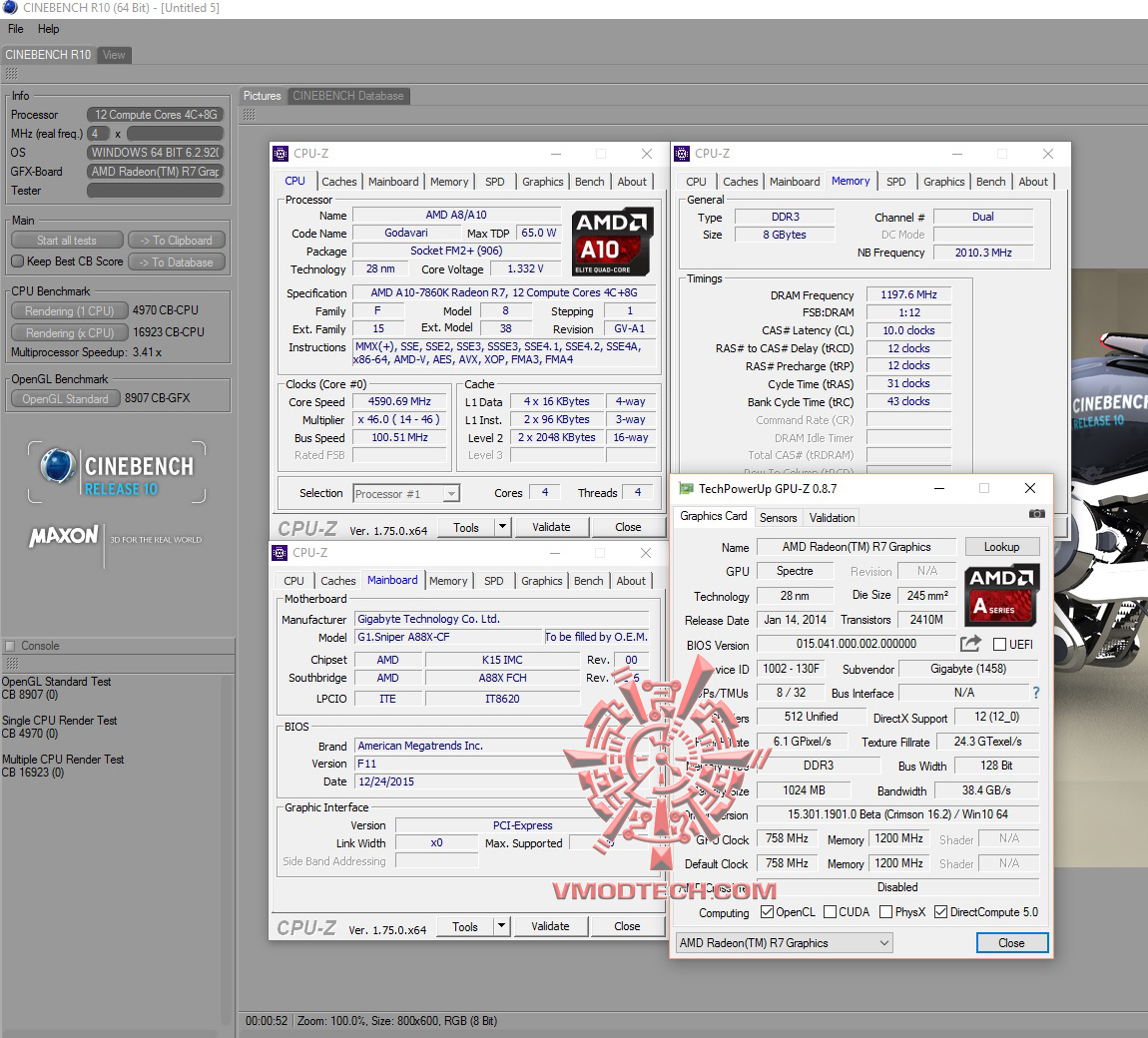Open the Help menu
This screenshot has width=1148, height=1038.
pyautogui.click(x=48, y=29)
